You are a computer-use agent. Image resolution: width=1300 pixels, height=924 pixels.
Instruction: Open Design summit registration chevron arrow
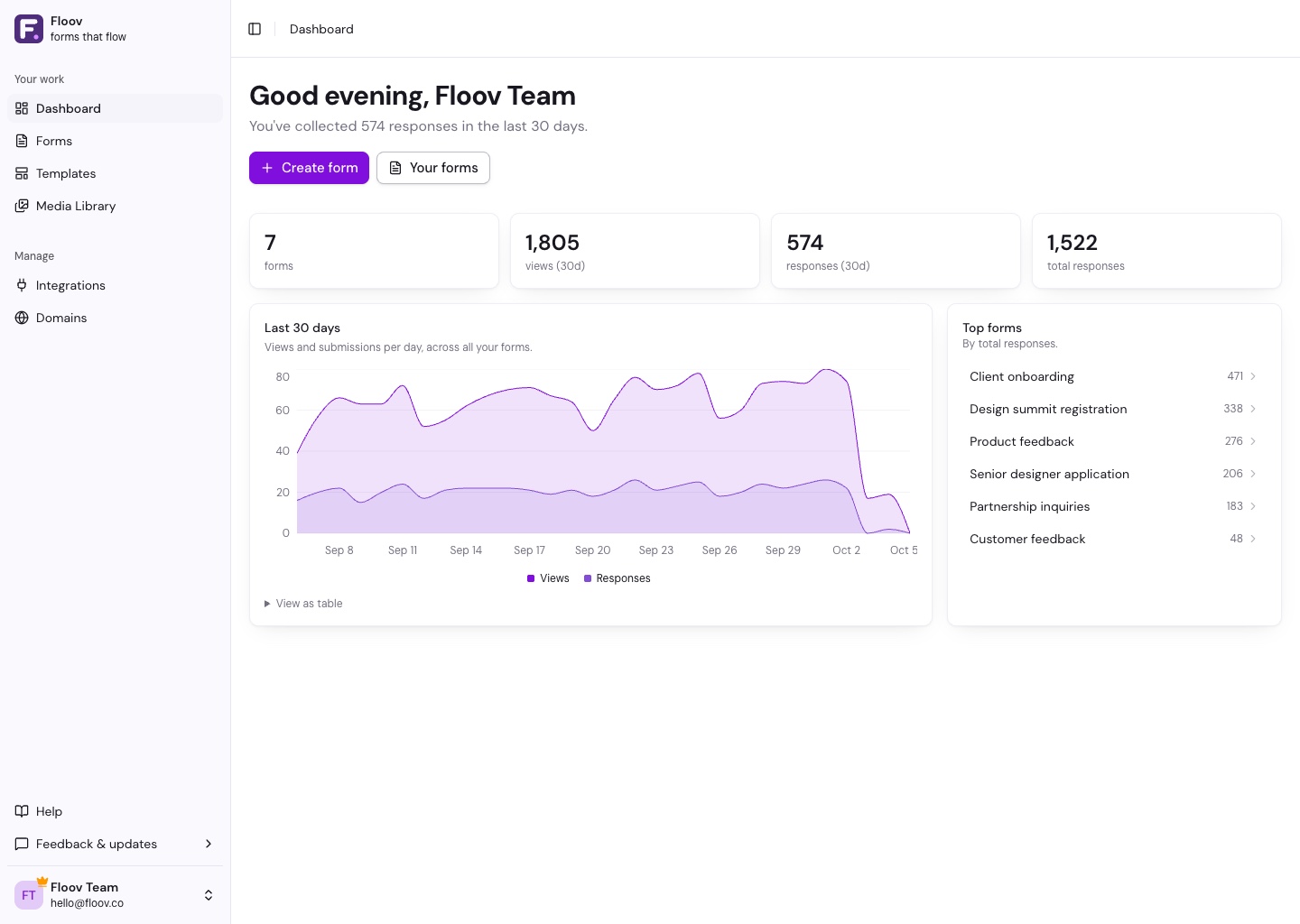(1253, 409)
